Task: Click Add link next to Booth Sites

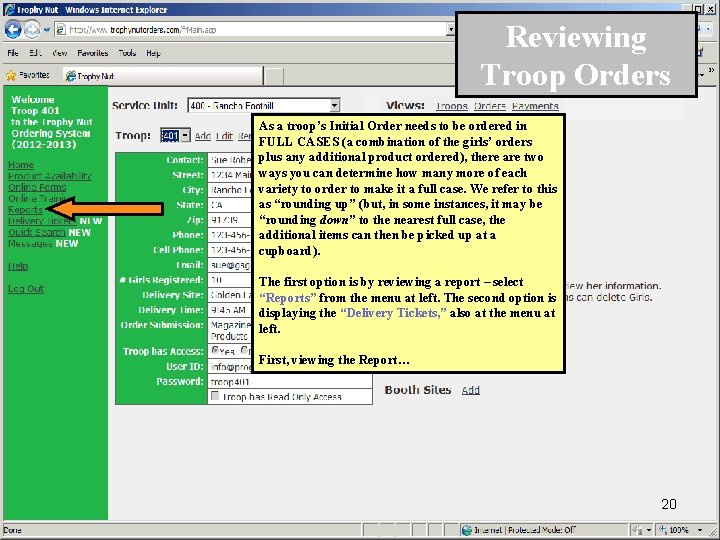Action: coord(471,390)
